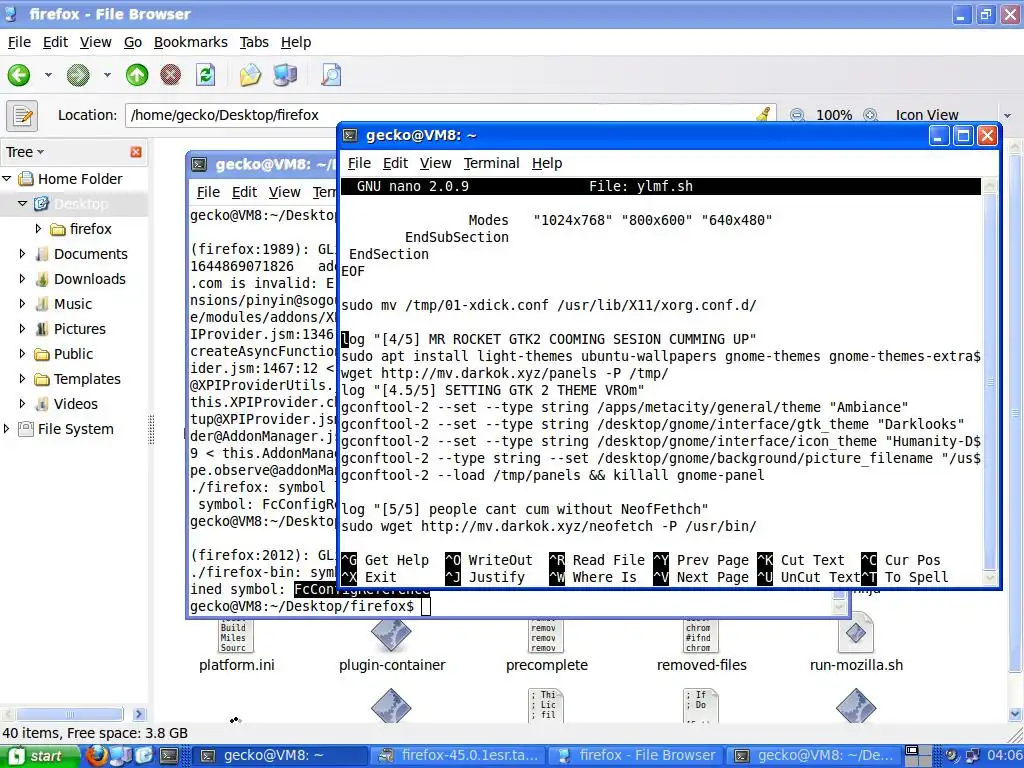Open File Browser's Bookmarks menu

(191, 42)
